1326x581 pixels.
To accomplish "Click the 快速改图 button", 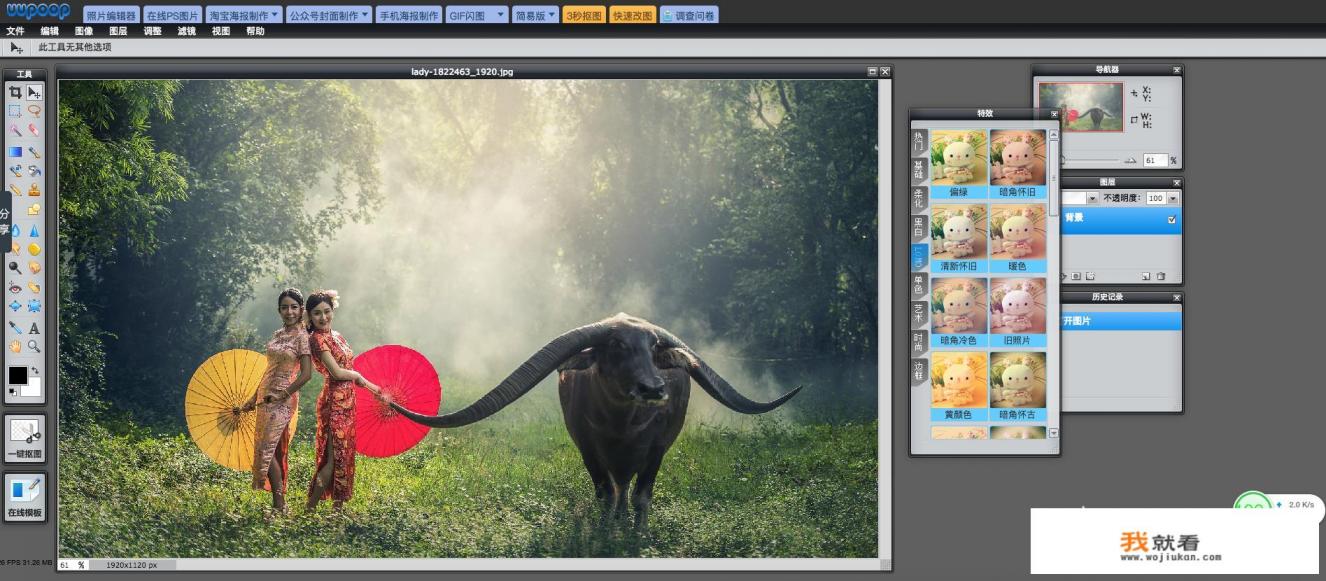I will tap(633, 15).
